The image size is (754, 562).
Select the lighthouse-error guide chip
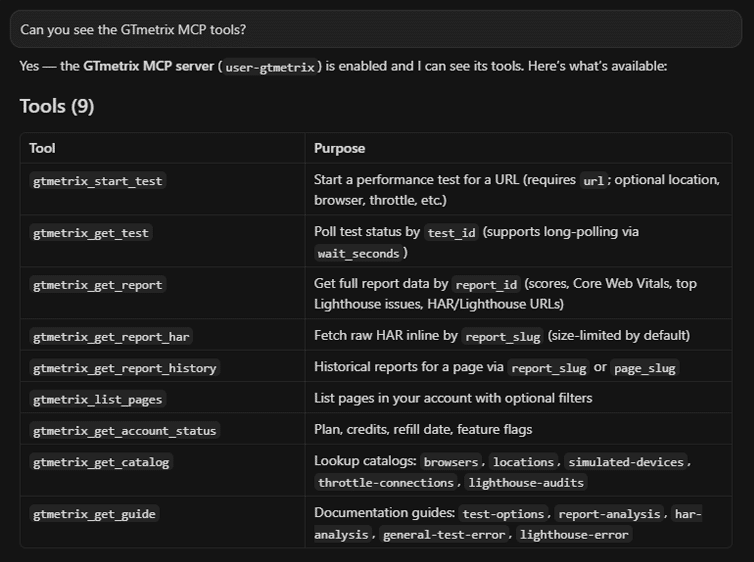pyautogui.click(x=574, y=534)
